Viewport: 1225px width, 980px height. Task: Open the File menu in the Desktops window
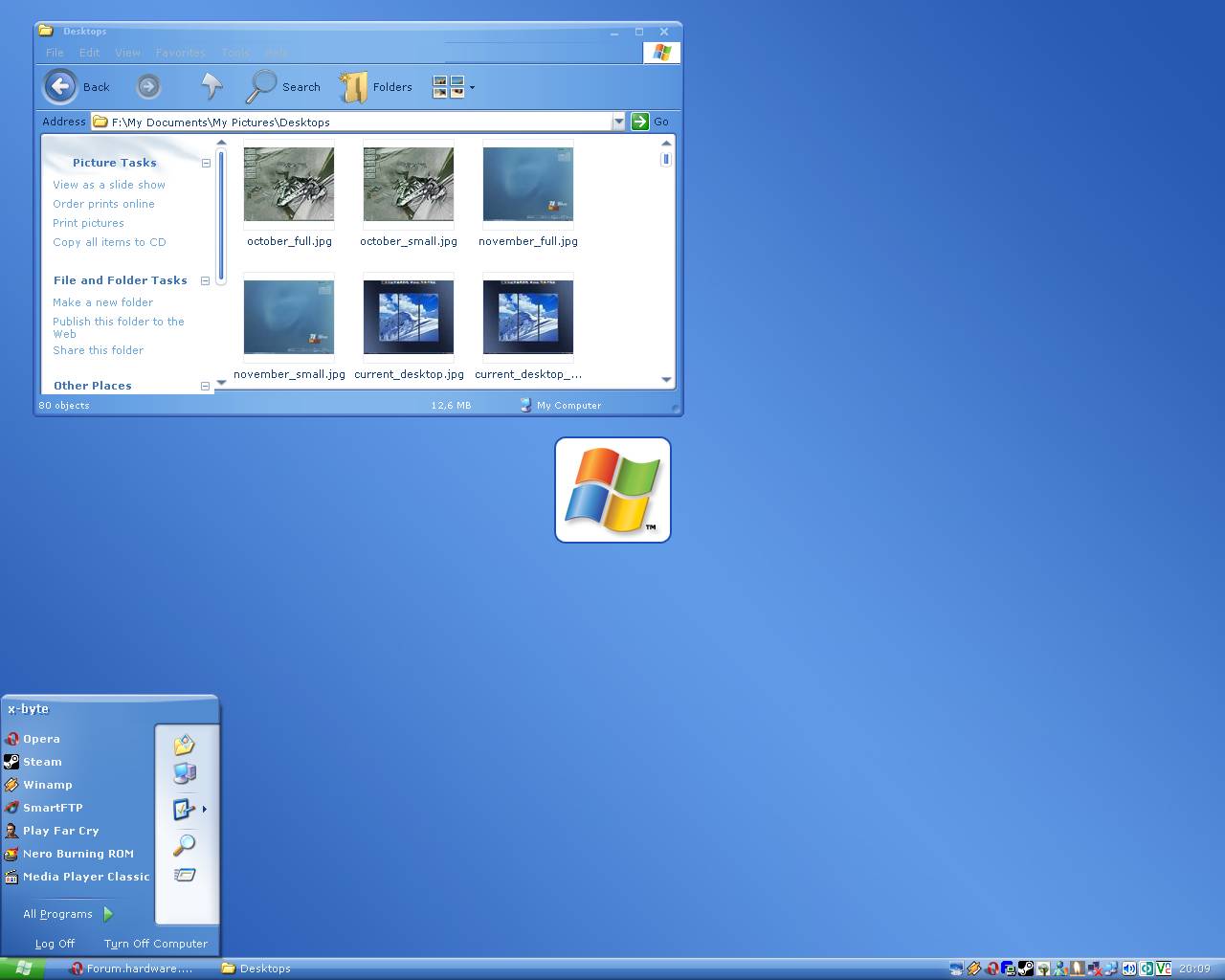tap(55, 53)
